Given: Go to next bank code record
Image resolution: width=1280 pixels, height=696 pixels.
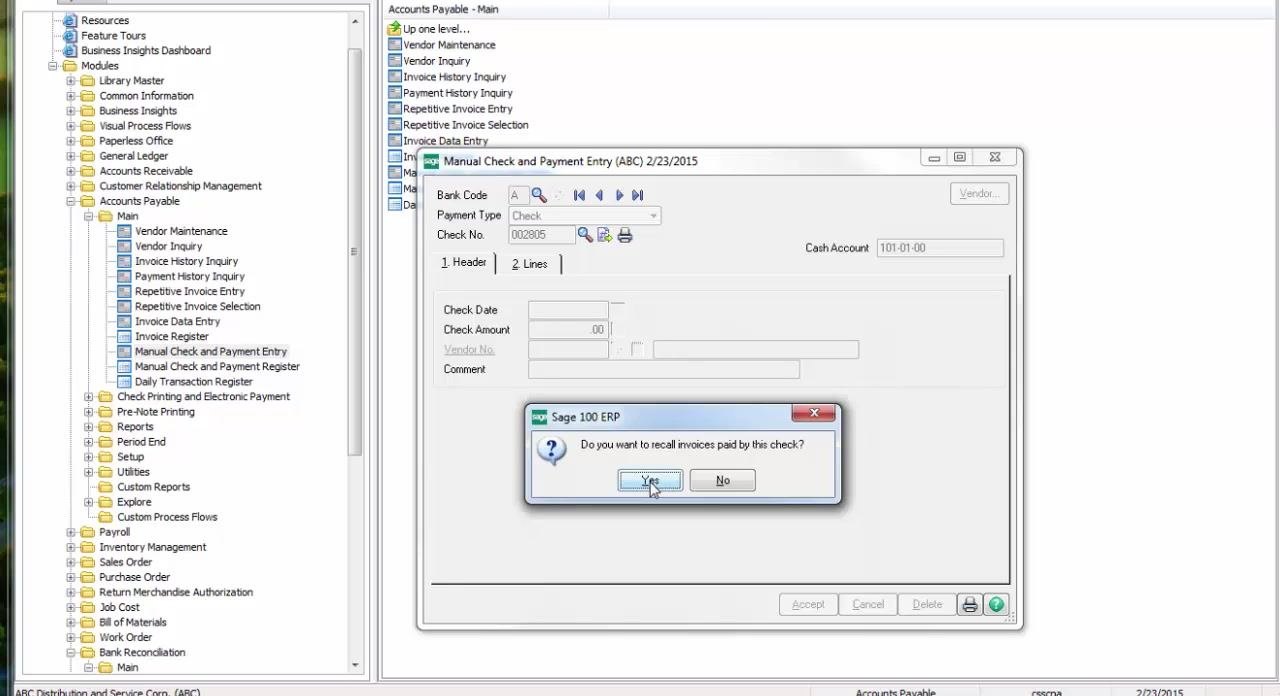Looking at the screenshot, I should 619,195.
